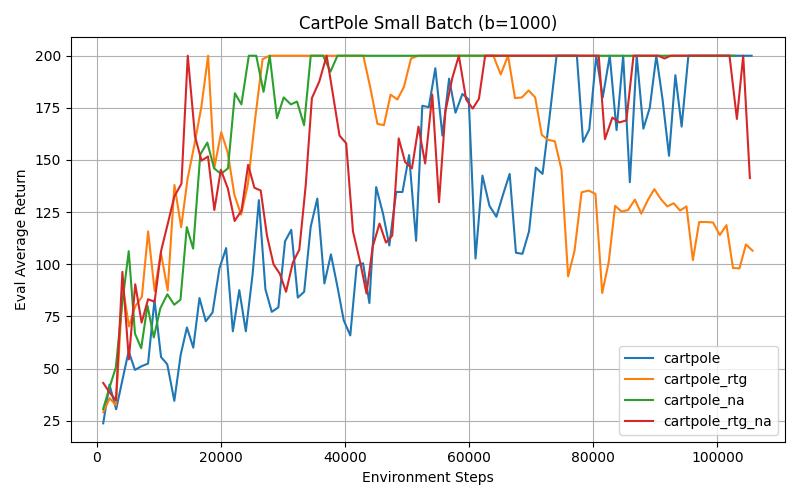This screenshot has height=500, width=800.
Task: Select the 'cartpole_rtg' legend label
Action: point(705,379)
